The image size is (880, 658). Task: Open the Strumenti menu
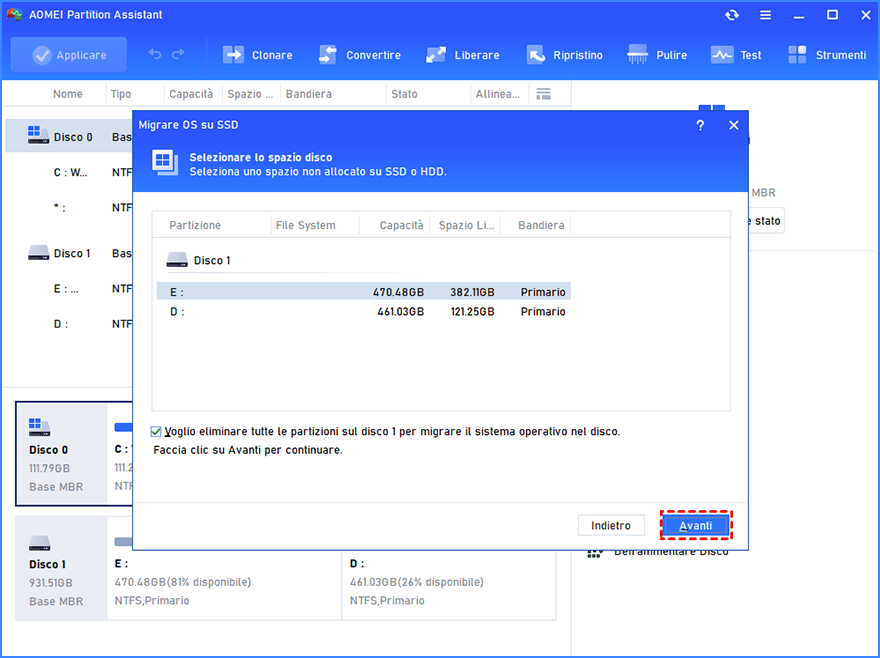[x=827, y=55]
